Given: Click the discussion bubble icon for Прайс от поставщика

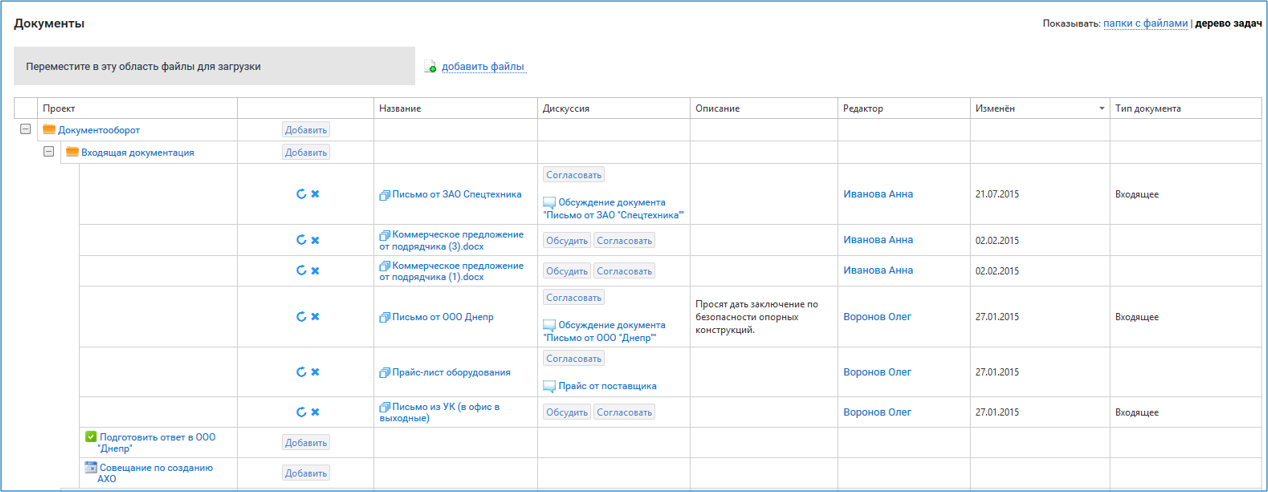Looking at the screenshot, I should [549, 386].
